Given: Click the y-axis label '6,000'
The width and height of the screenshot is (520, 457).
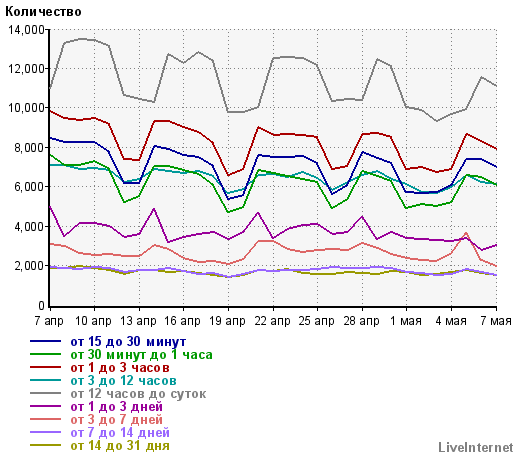Looking at the screenshot, I should pyautogui.click(x=29, y=187).
